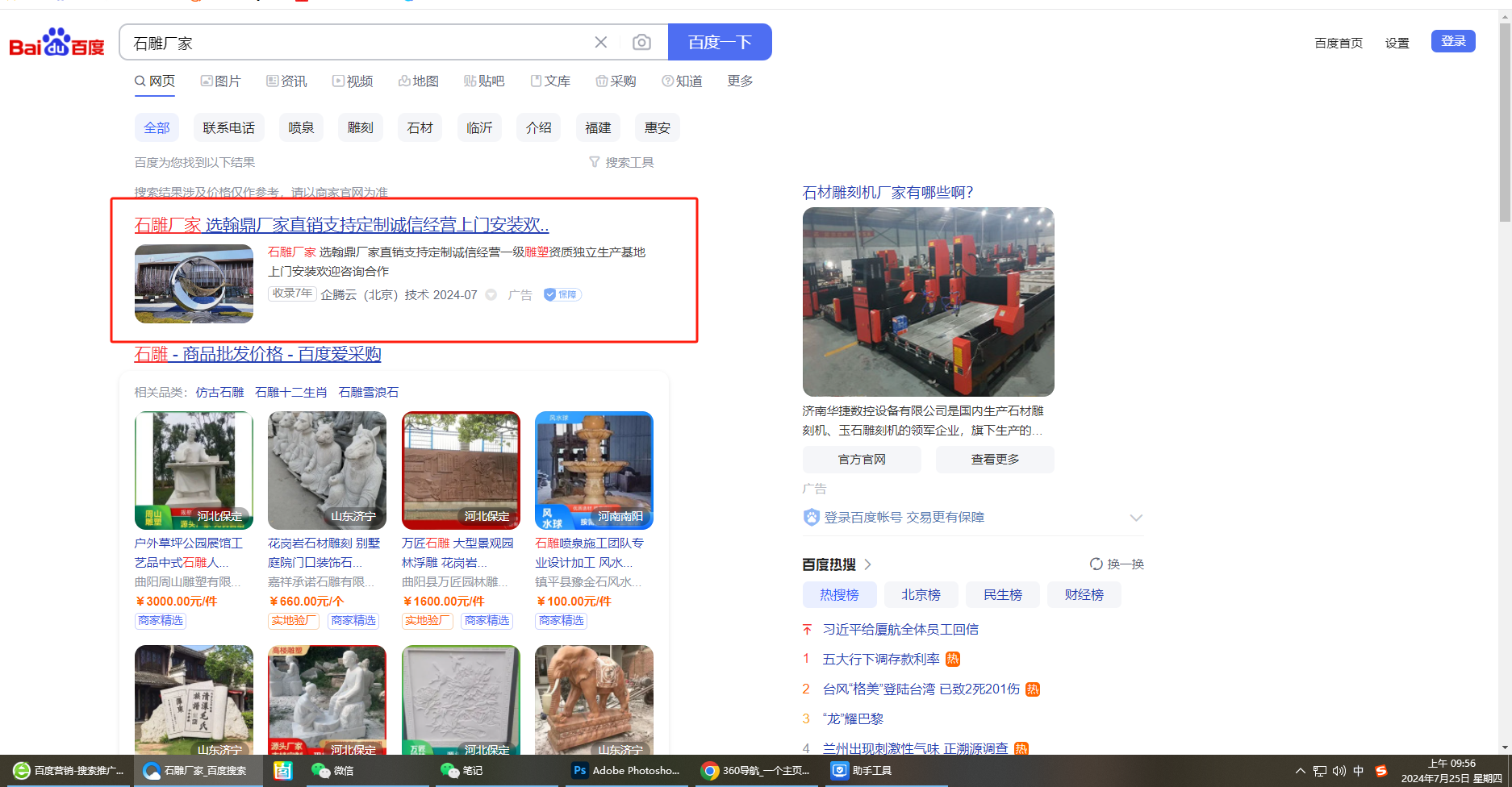Expand the 登录百度帐号 chevron

click(1136, 518)
